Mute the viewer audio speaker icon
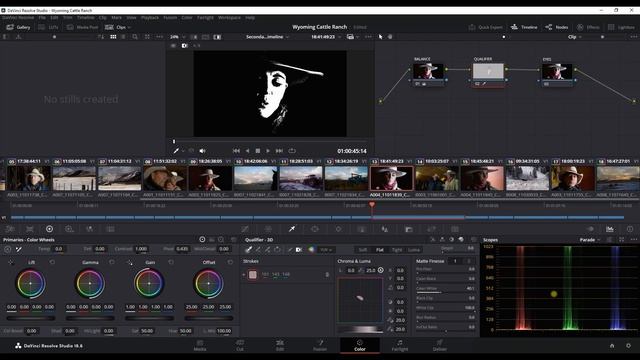The height and width of the screenshot is (360, 640). [x=202, y=151]
